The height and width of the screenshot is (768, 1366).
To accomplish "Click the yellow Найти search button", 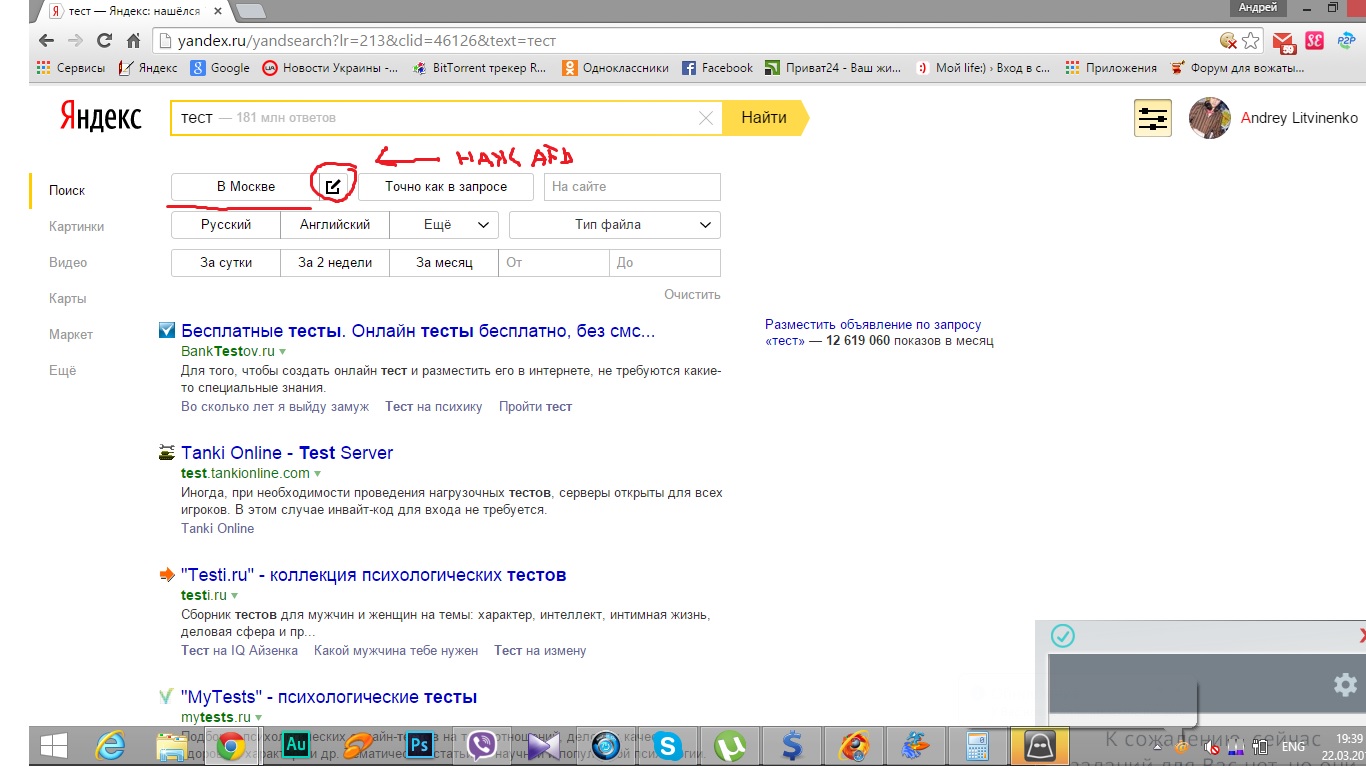I will pyautogui.click(x=766, y=118).
